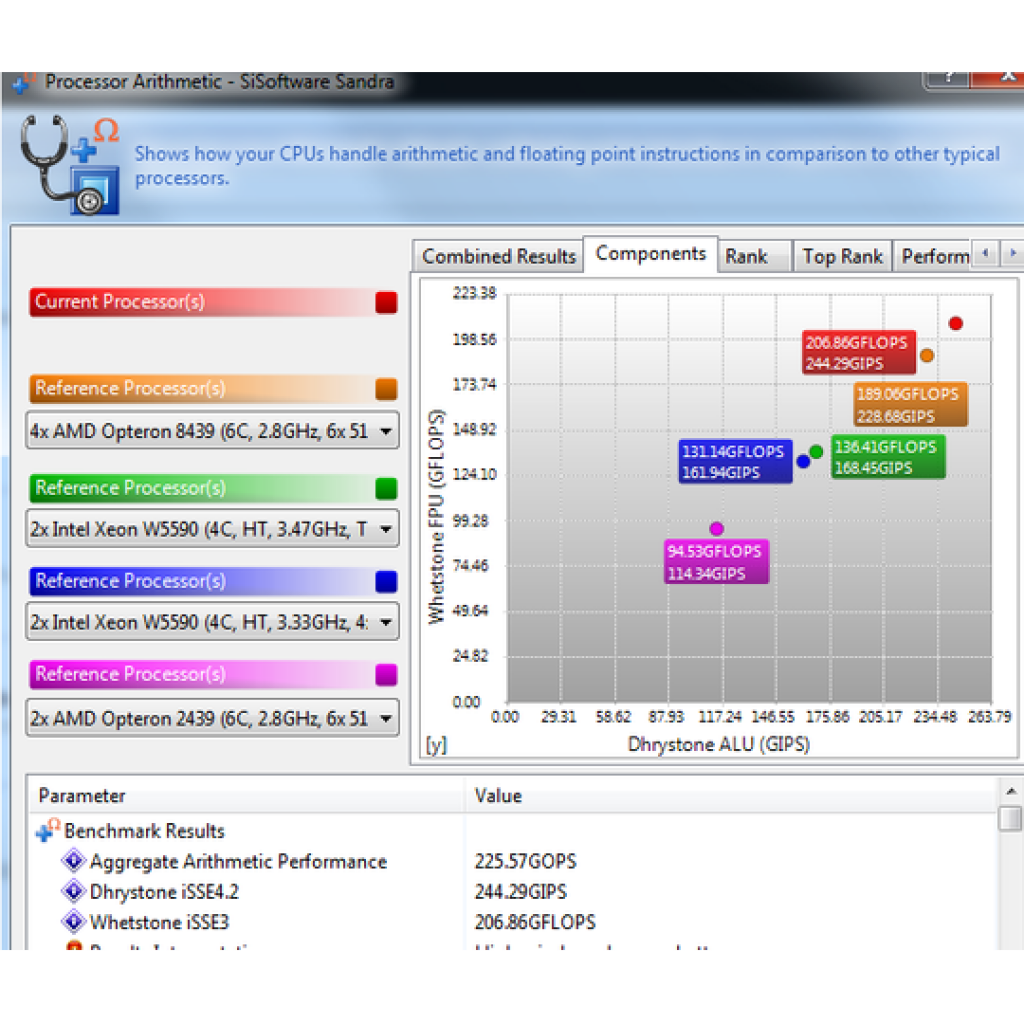Image resolution: width=1024 pixels, height=1024 pixels.
Task: Click the red data point on chart
Action: (x=955, y=323)
